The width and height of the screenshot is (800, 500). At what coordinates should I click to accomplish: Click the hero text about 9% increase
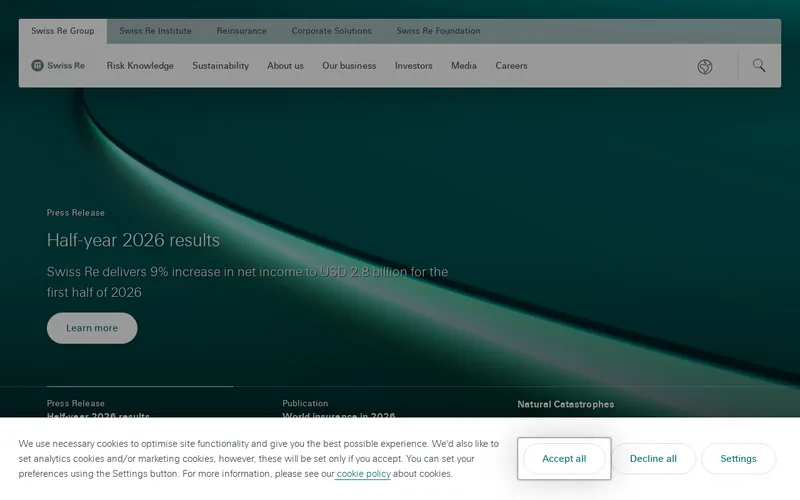pyautogui.click(x=247, y=282)
